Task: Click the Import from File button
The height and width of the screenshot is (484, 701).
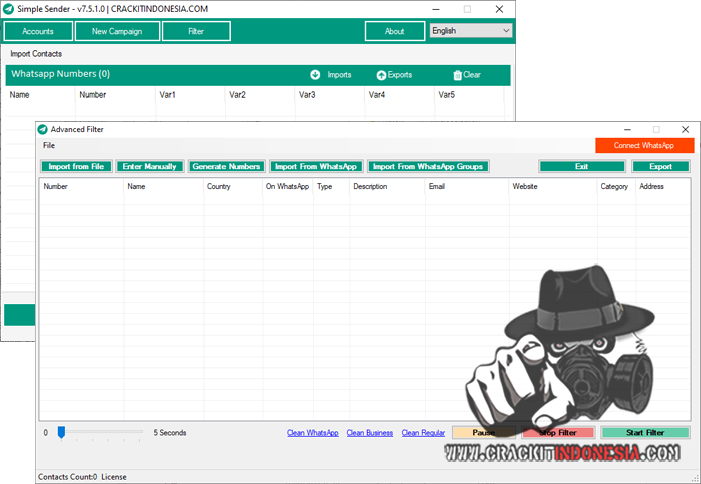Action: coord(76,167)
